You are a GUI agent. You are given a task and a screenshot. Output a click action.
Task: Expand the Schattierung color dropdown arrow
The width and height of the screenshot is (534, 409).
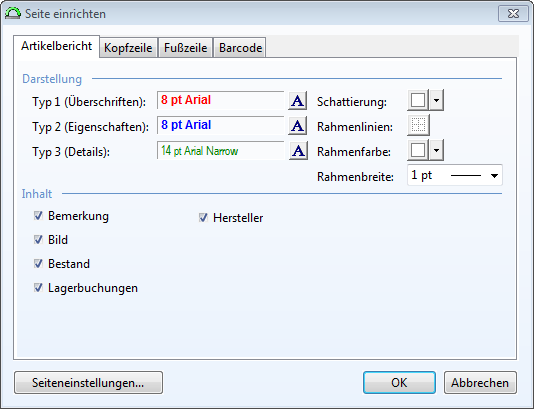(x=437, y=100)
